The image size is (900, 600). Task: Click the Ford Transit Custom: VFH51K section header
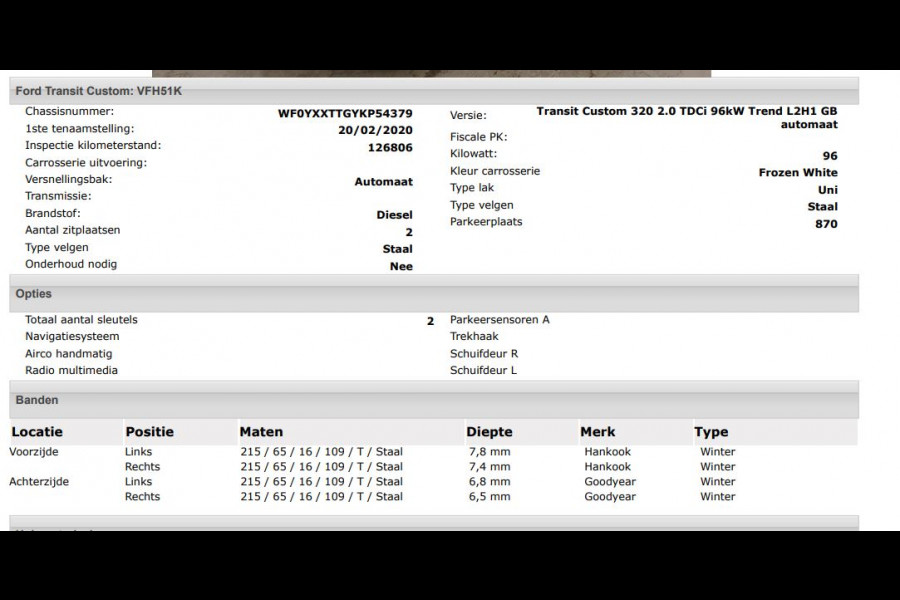(x=99, y=91)
